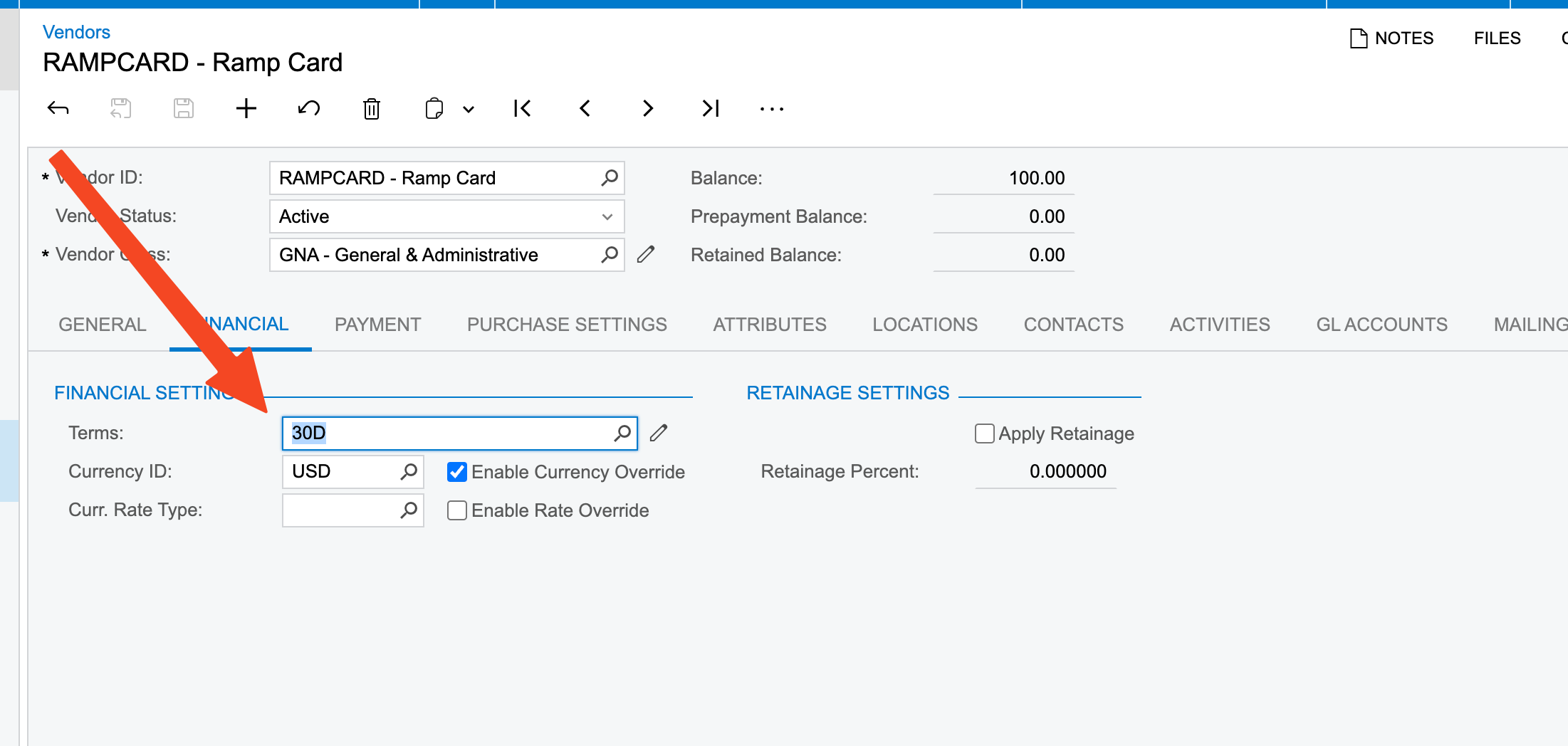Go to the last vendor record
The width and height of the screenshot is (1568, 746).
click(x=711, y=108)
